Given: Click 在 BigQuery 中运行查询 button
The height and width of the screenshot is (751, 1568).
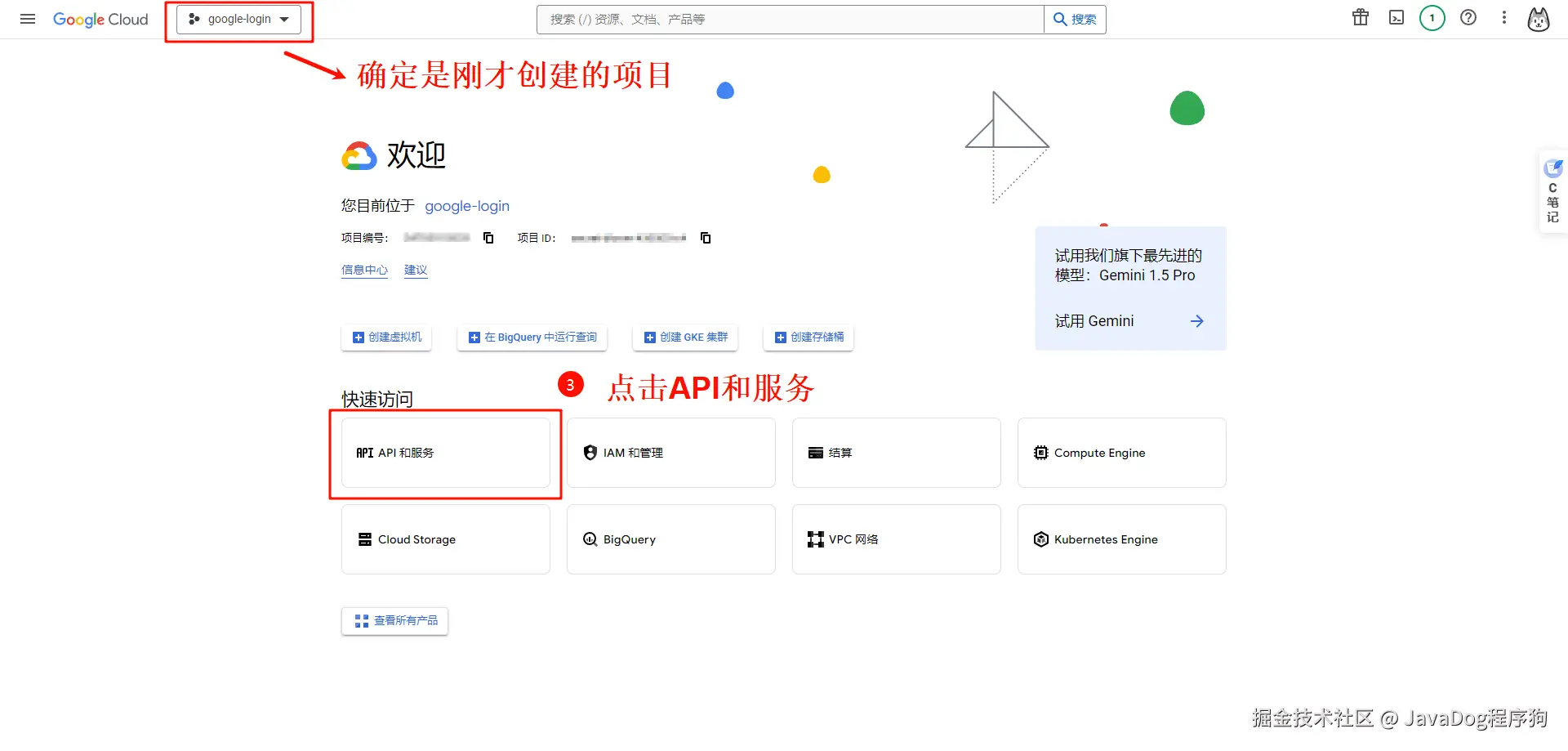Looking at the screenshot, I should coord(532,338).
